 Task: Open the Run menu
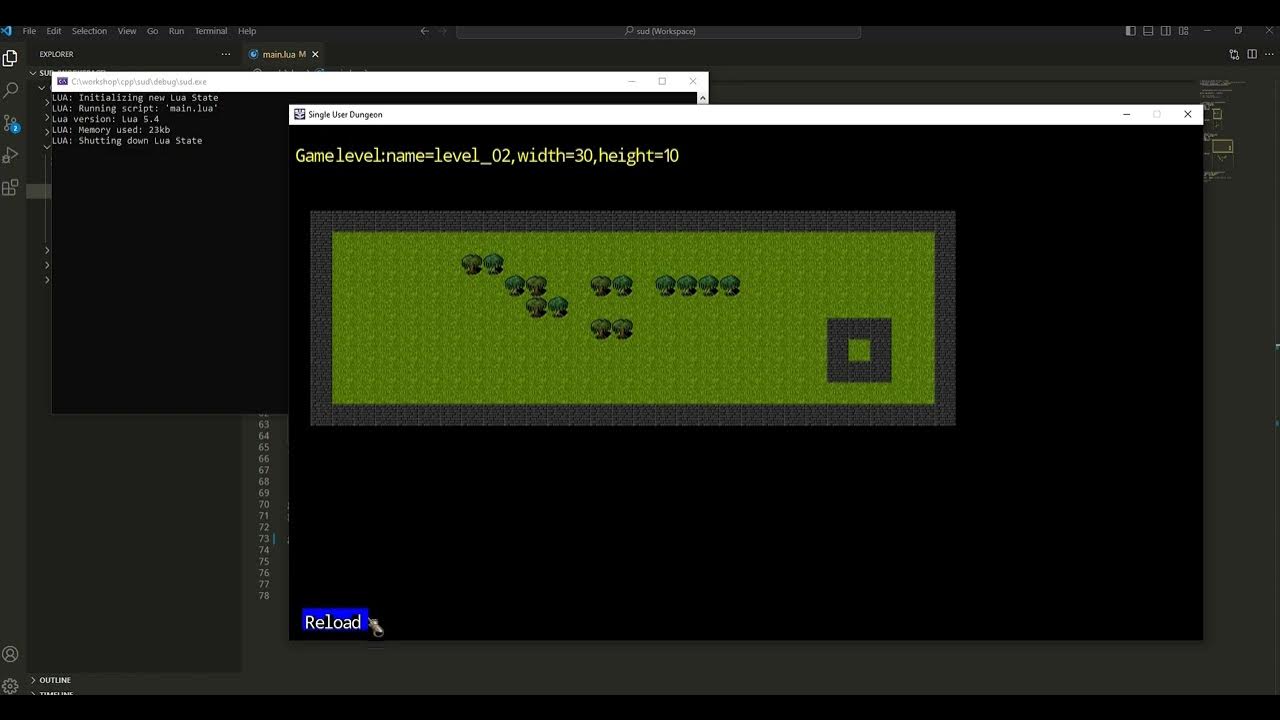176,31
